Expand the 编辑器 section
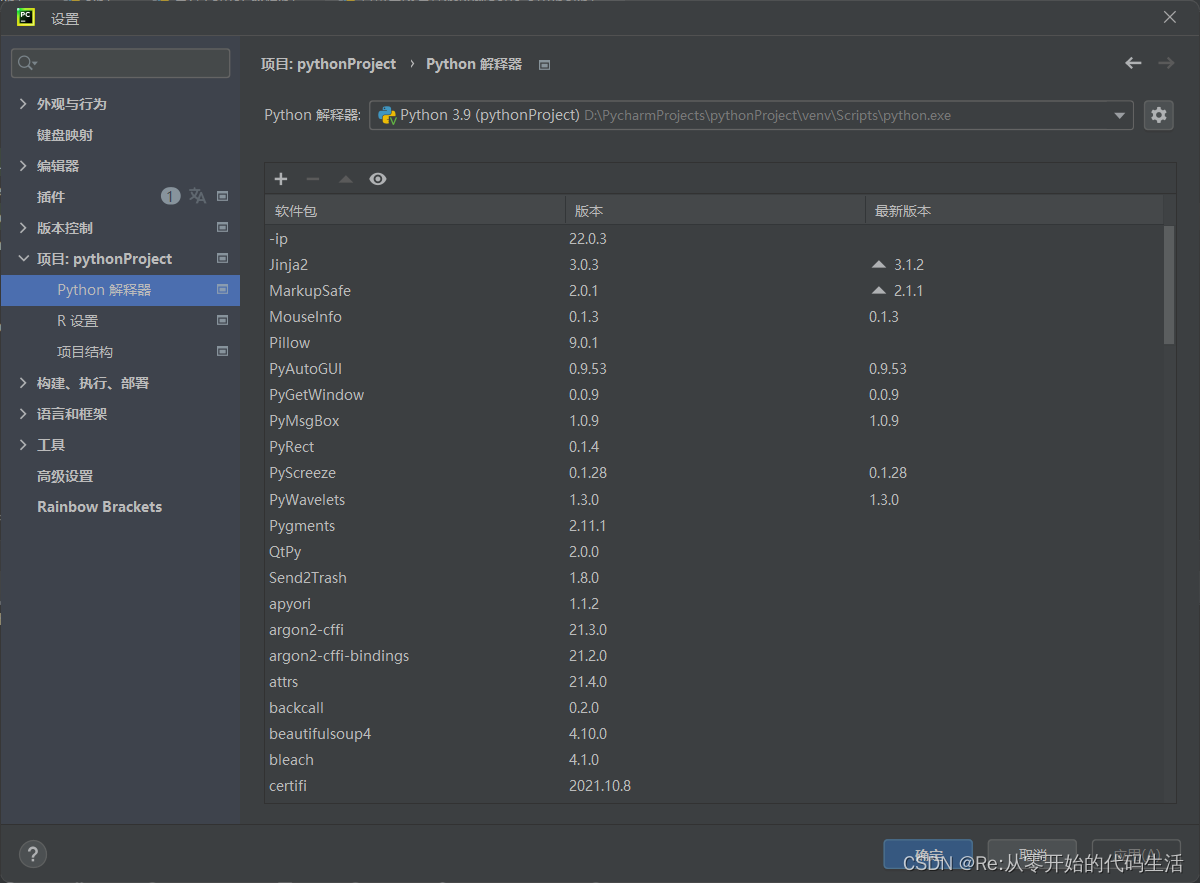This screenshot has height=883, width=1200. click(24, 166)
